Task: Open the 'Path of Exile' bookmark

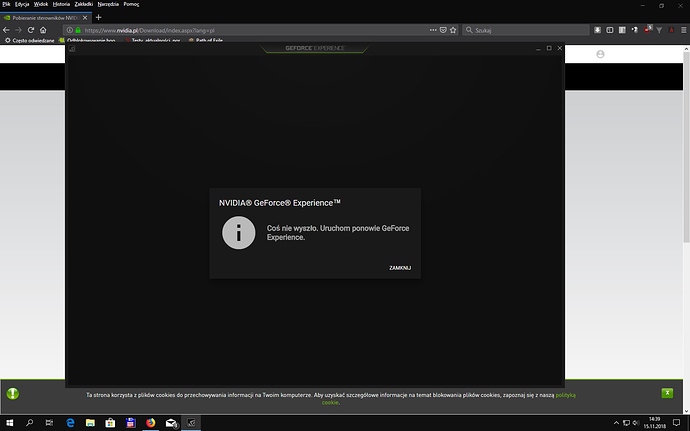Action: coord(206,41)
